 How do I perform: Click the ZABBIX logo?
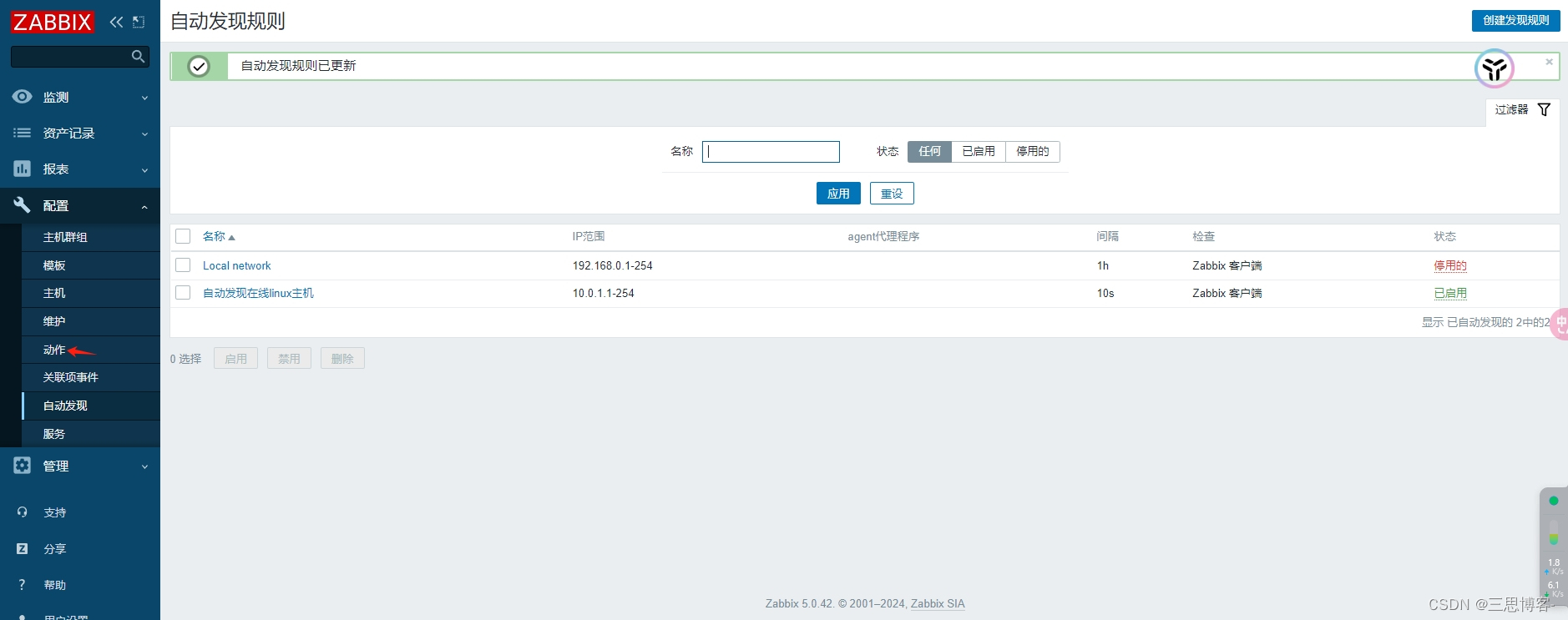tap(52, 22)
